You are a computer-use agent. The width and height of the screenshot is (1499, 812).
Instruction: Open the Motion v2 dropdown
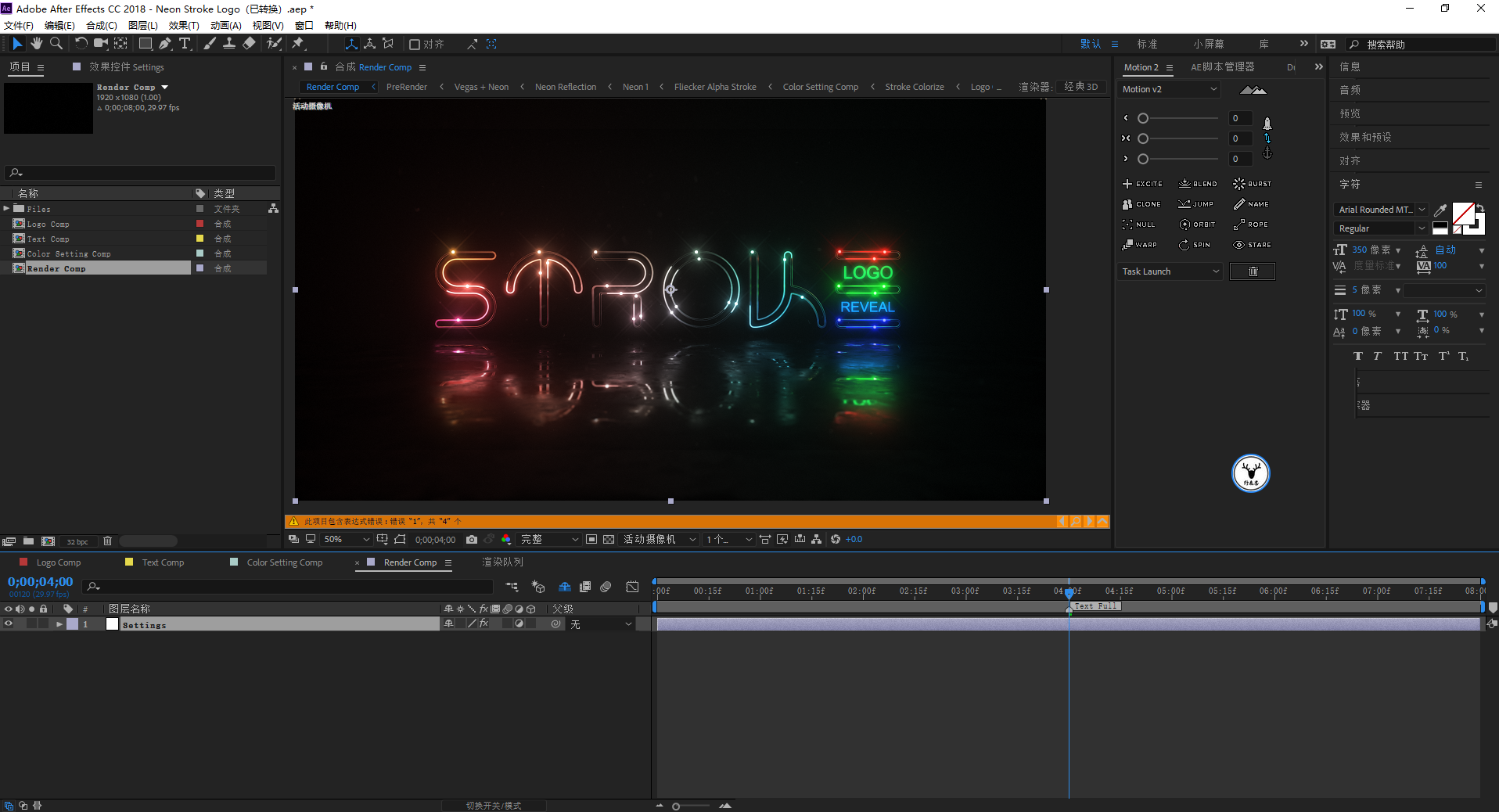coord(1170,89)
